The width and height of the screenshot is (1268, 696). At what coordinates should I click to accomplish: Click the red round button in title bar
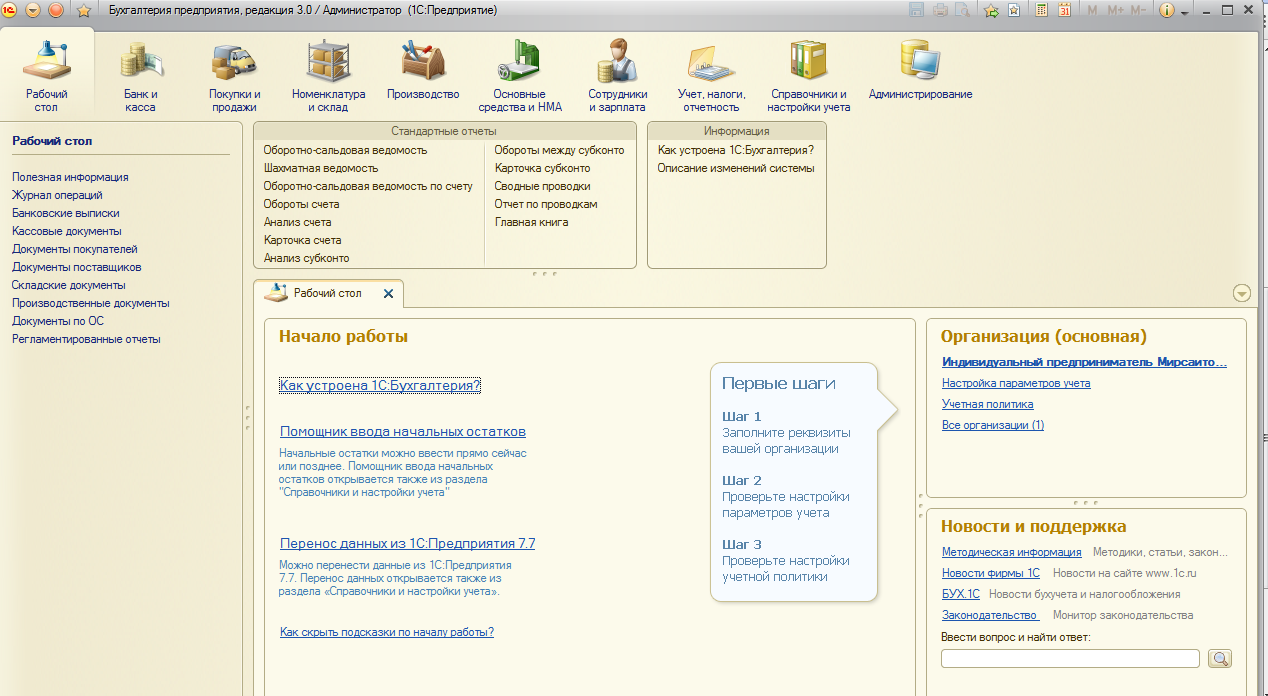tap(56, 10)
